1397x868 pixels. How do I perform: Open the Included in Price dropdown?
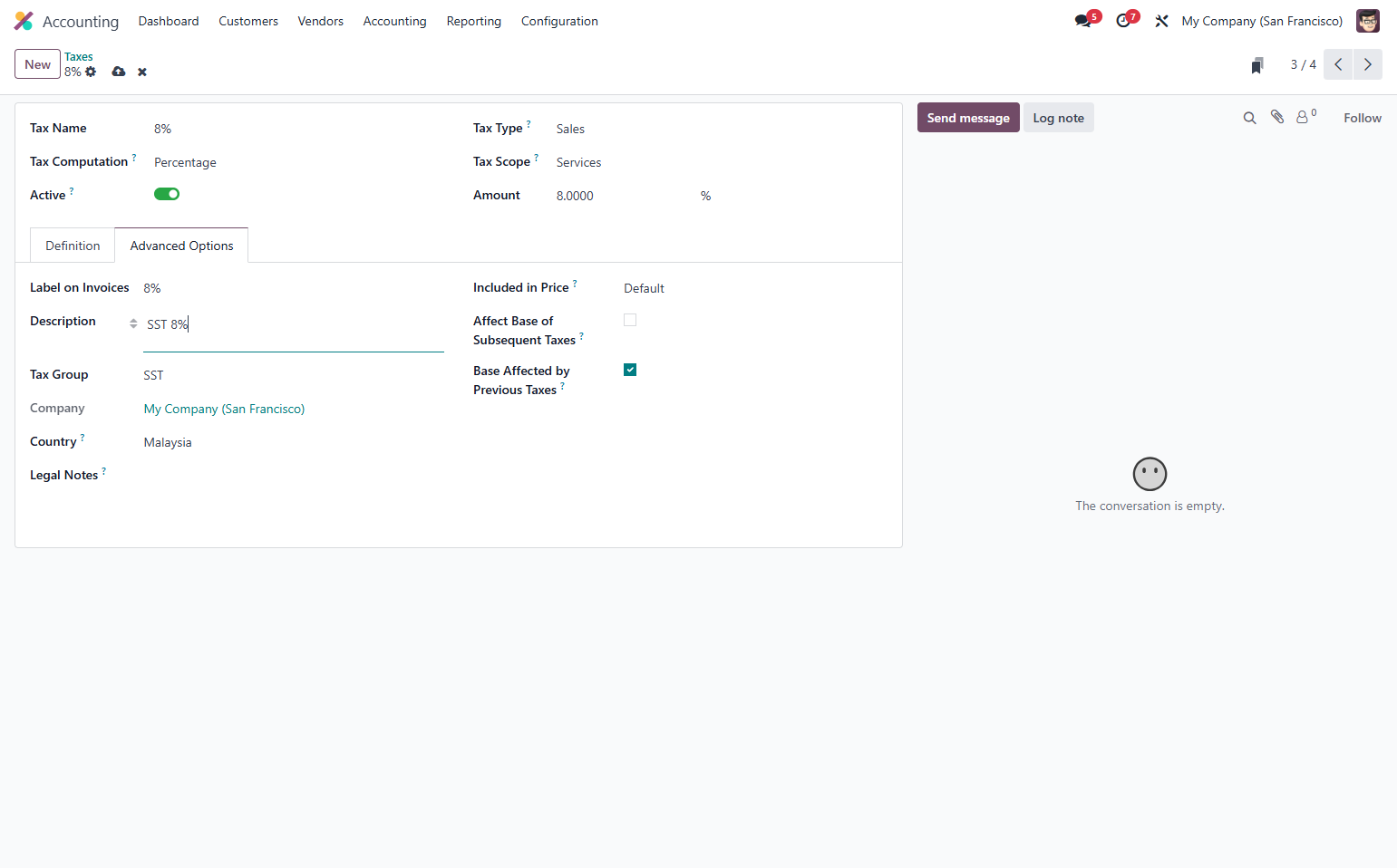pos(753,288)
